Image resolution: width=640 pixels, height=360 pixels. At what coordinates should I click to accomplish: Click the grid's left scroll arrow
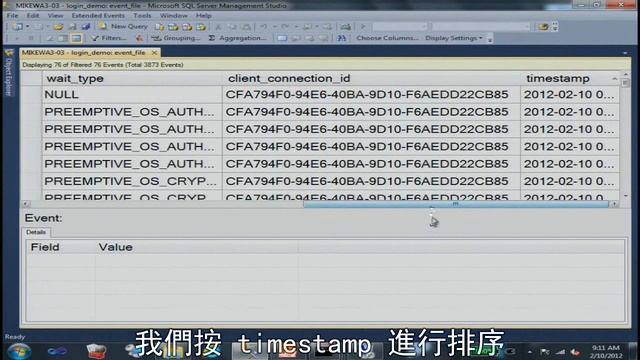25,204
